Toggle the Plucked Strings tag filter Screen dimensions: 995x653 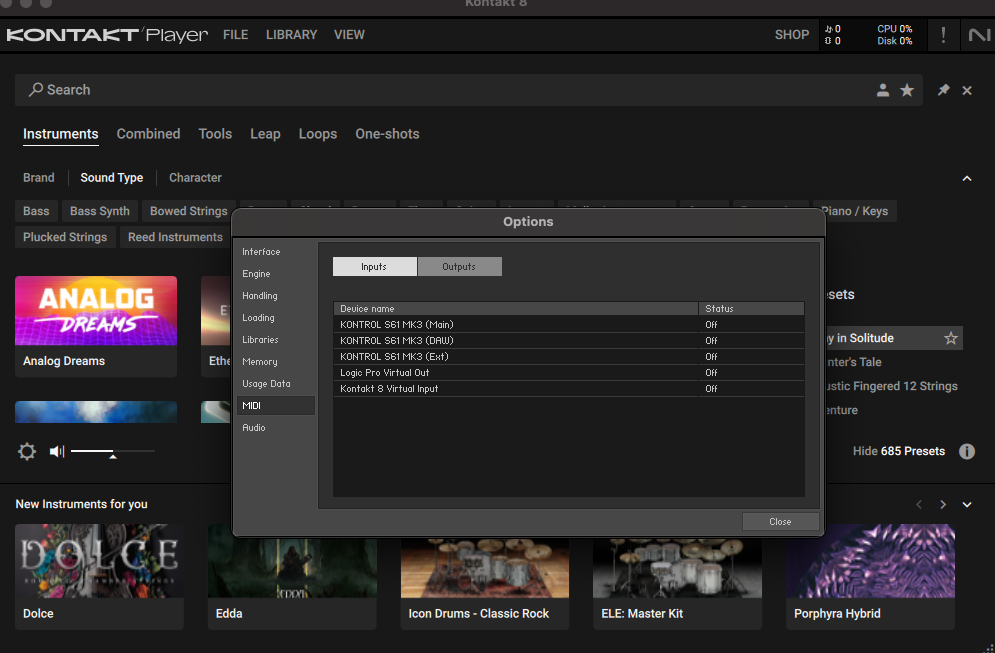[65, 237]
